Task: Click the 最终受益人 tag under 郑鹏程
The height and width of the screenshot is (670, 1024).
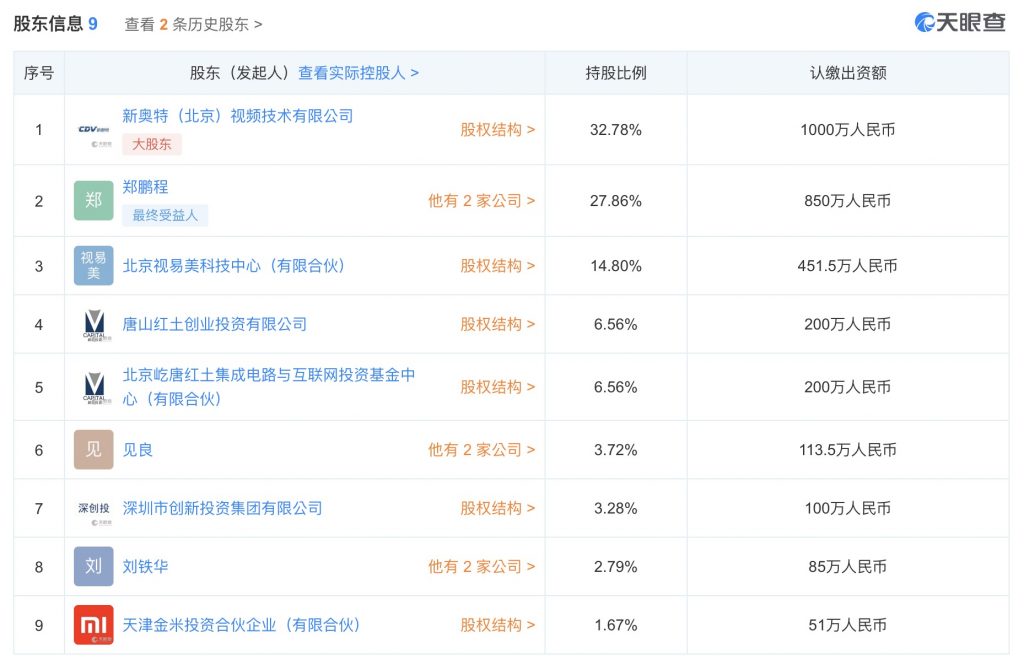Action: point(165,215)
